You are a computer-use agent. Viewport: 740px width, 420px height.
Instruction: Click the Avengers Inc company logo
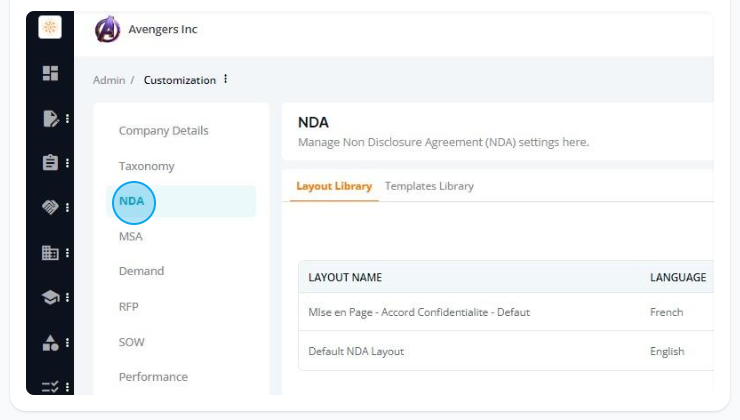(x=108, y=29)
